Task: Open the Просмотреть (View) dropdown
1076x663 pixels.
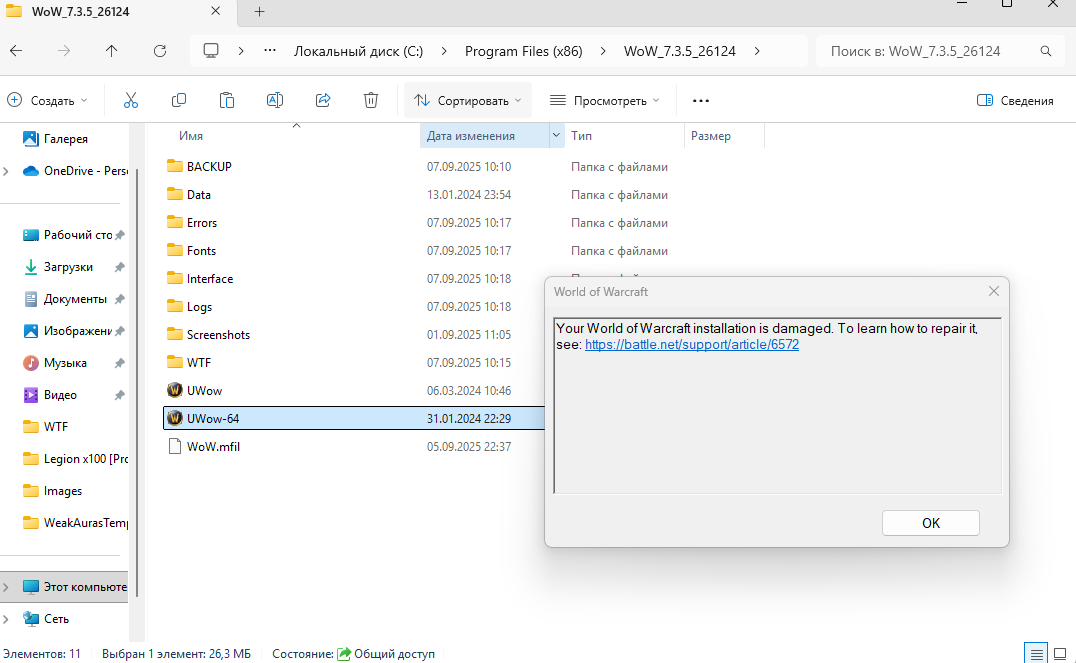Action: pos(605,101)
